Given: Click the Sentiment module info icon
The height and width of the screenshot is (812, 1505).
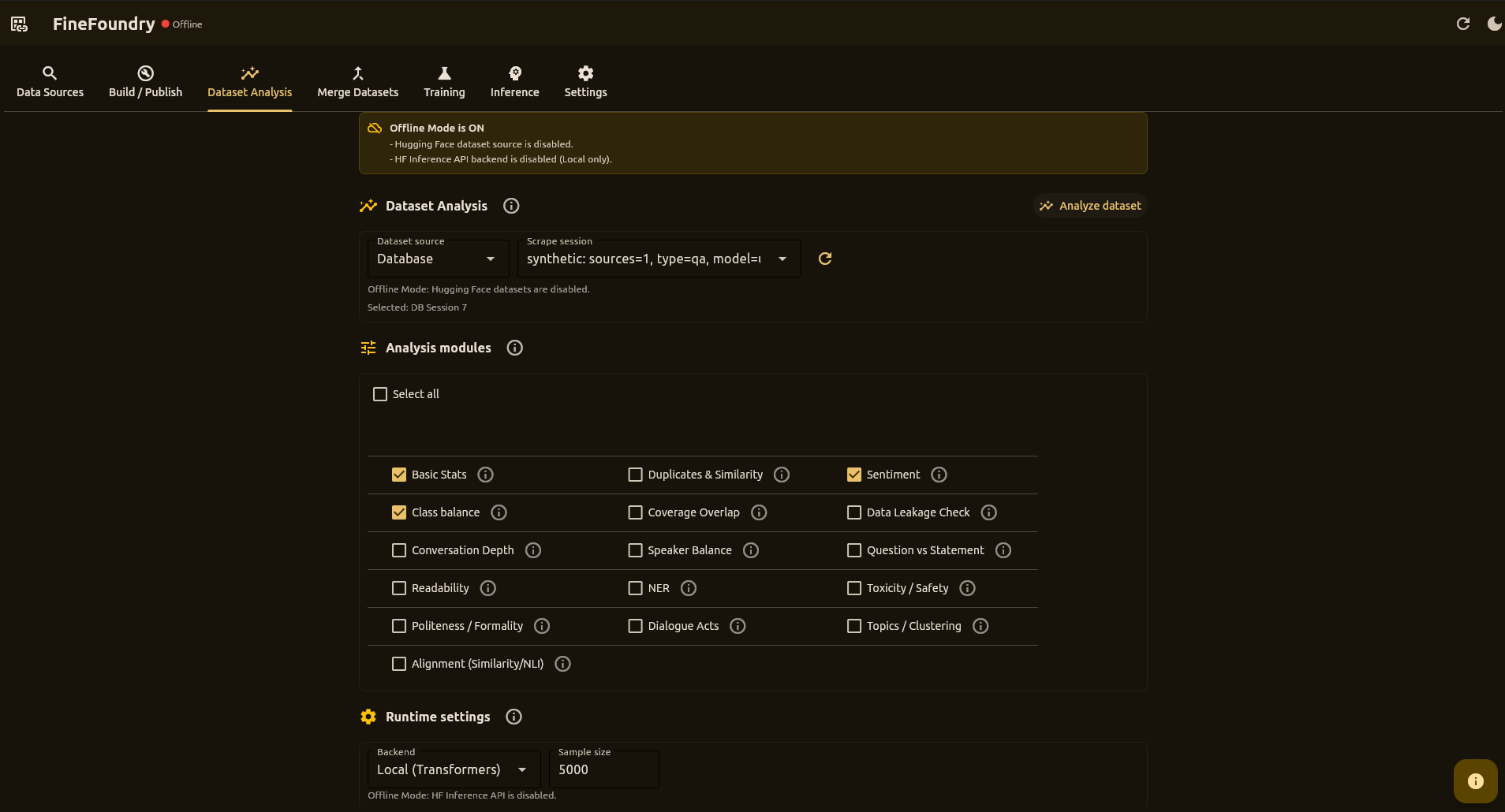Looking at the screenshot, I should [x=938, y=474].
